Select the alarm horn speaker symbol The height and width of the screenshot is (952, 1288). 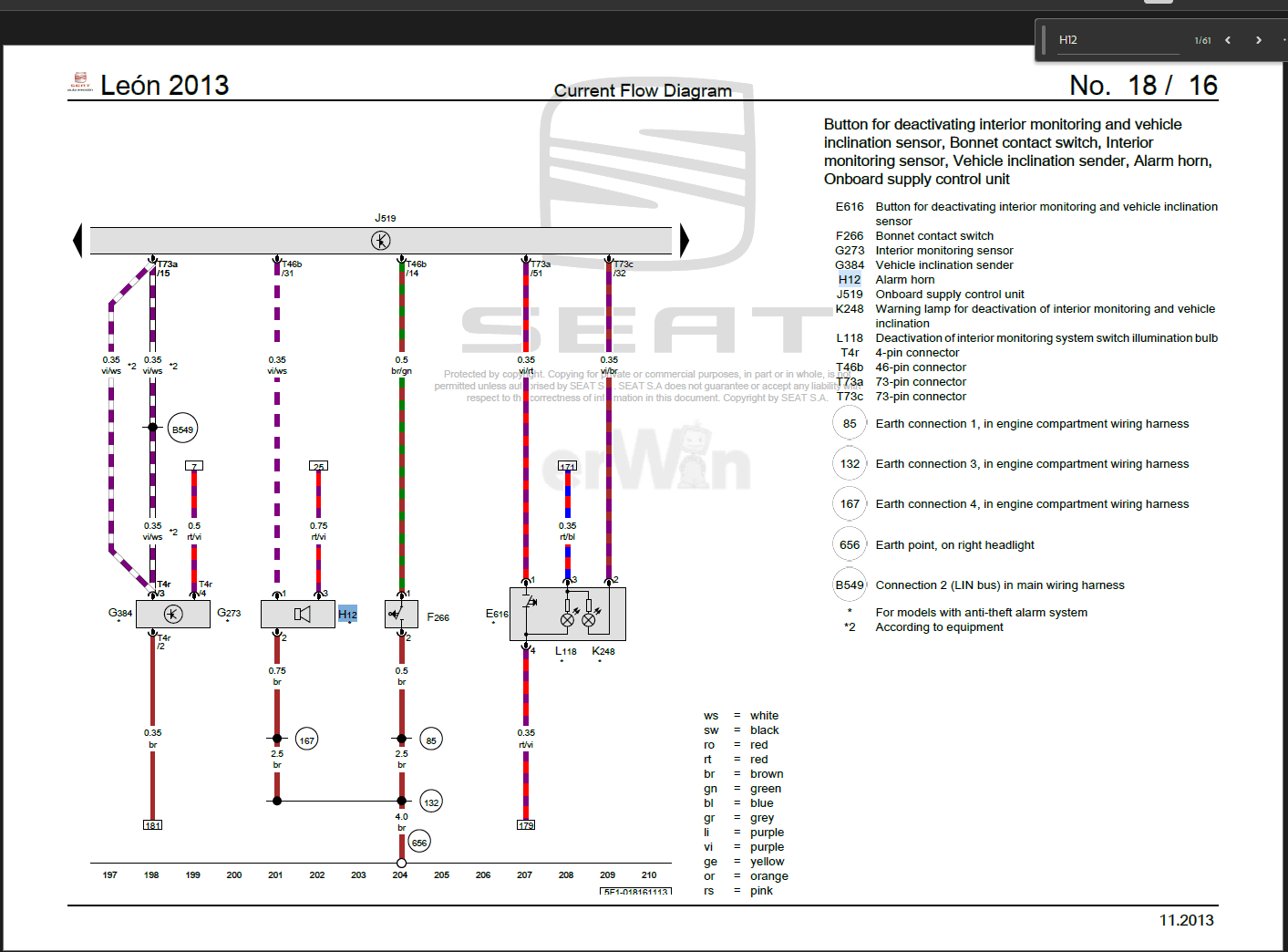click(302, 614)
